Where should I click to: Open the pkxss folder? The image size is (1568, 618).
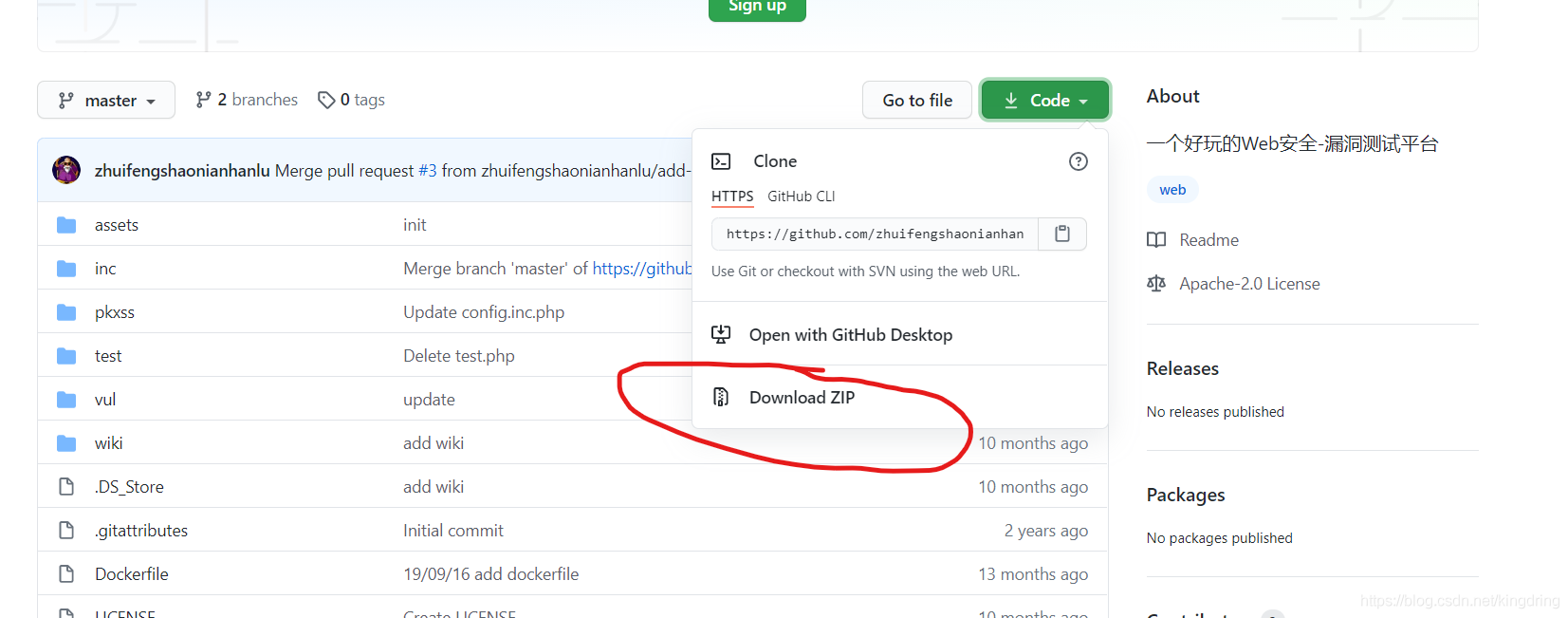coord(115,312)
